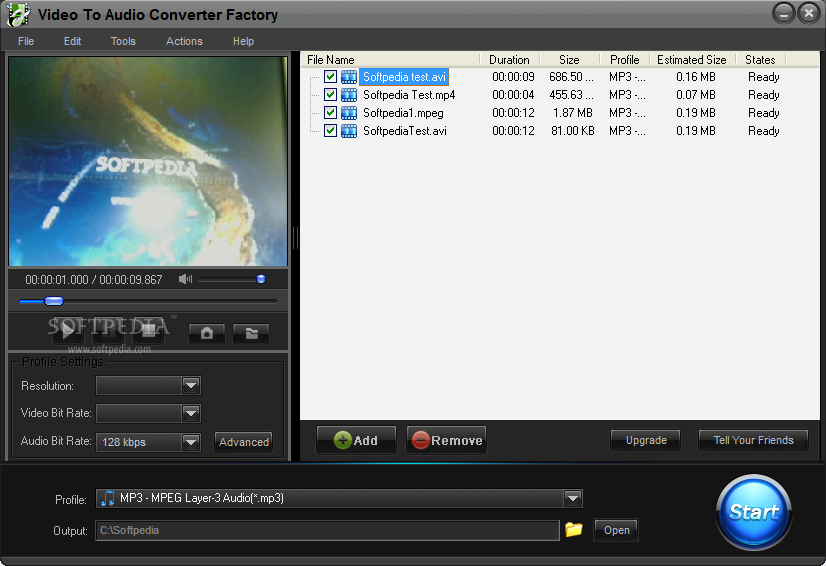Click the Tell Your Friends button
Image resolution: width=826 pixels, height=566 pixels.
pyautogui.click(x=753, y=440)
